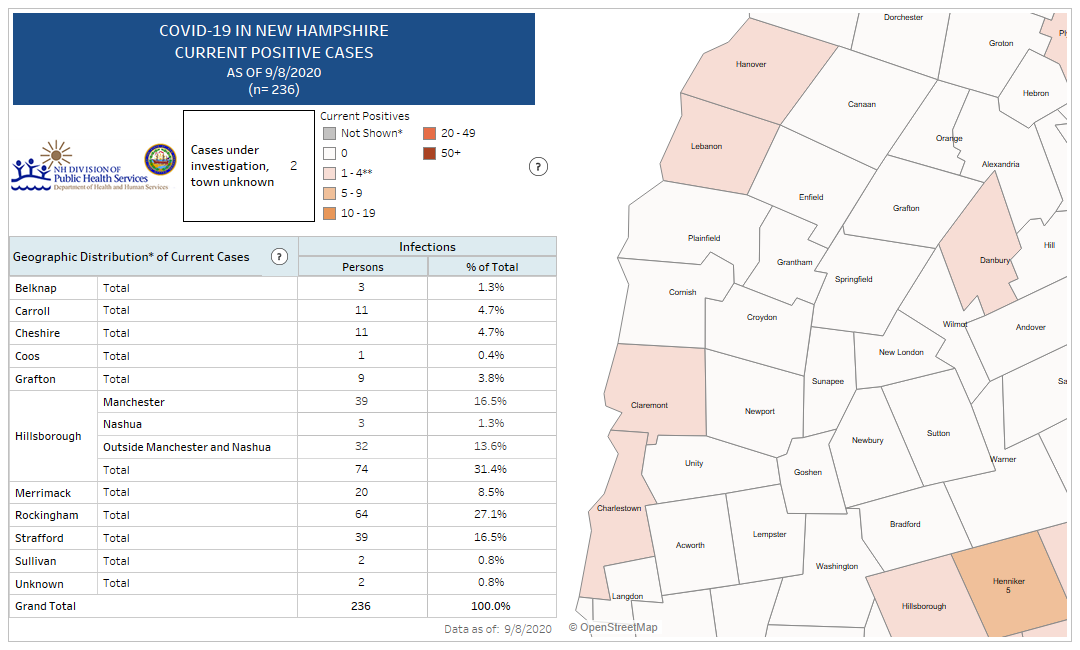Image resolution: width=1080 pixels, height=650 pixels.
Task: Select the '5 - 9' legend swatch
Action: click(x=329, y=193)
